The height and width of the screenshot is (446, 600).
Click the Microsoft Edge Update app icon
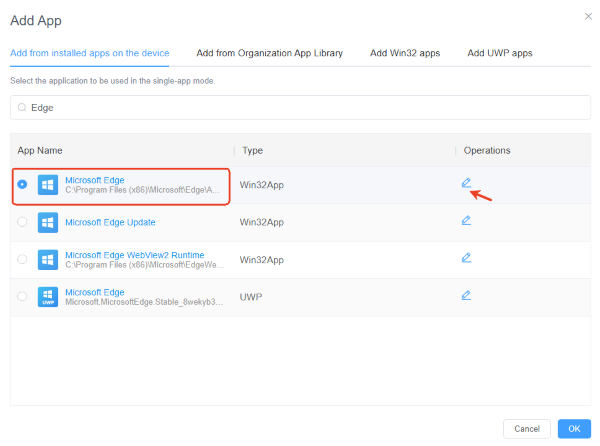[x=48, y=222]
